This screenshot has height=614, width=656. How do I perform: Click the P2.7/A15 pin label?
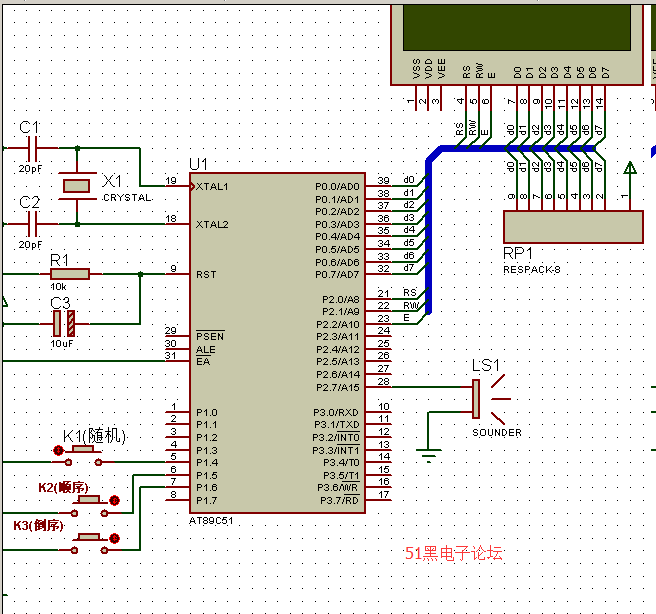point(338,387)
